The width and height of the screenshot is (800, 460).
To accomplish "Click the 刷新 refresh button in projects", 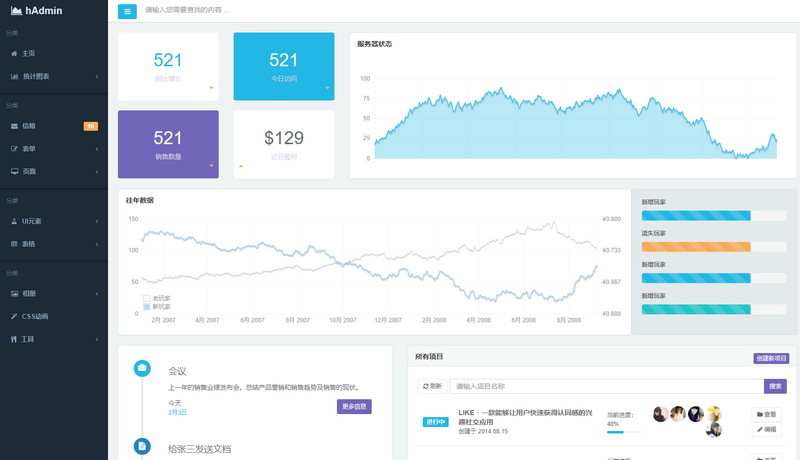I will click(432, 386).
